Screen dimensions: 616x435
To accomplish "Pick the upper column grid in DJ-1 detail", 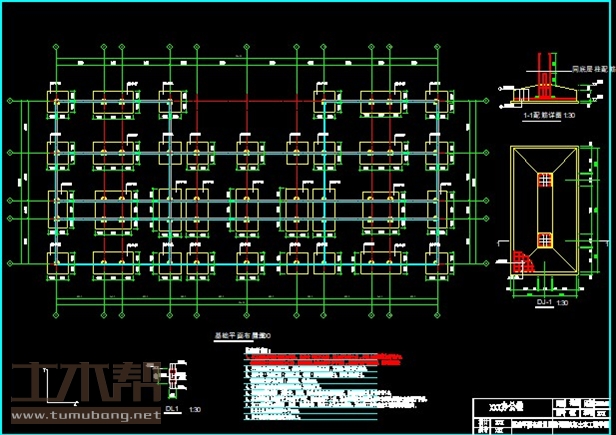I will click(544, 179).
